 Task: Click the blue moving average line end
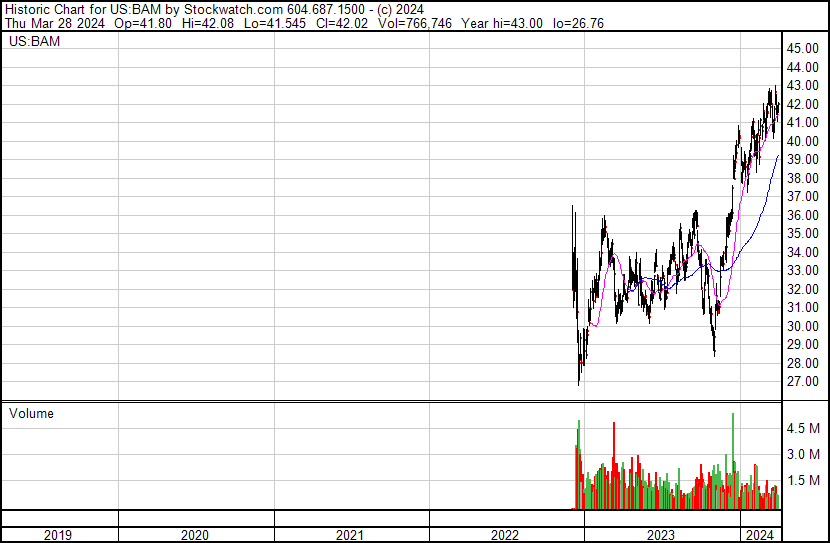click(778, 156)
